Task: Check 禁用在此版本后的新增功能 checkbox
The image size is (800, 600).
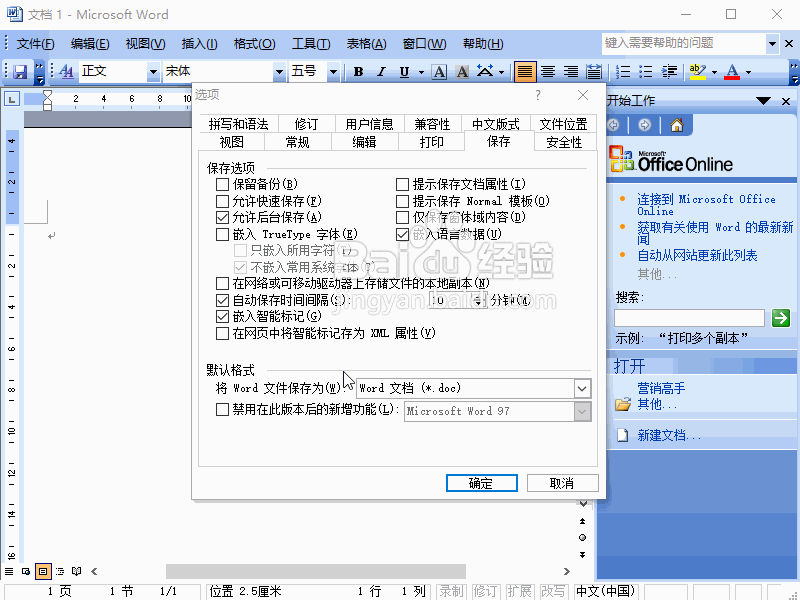Action: point(222,410)
